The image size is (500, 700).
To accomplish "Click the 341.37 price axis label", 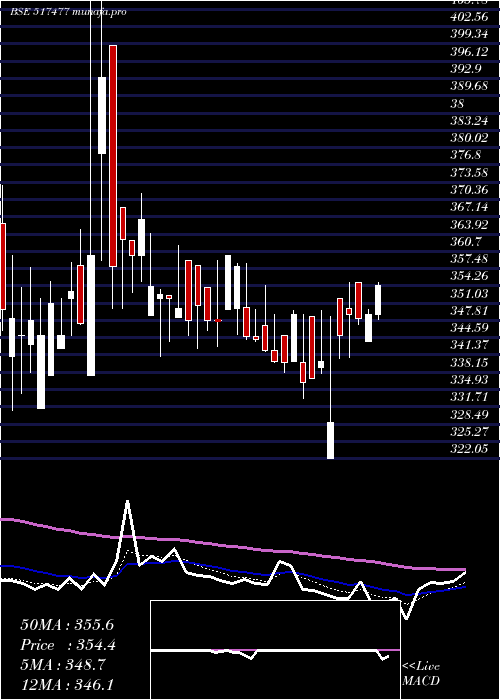I will click(469, 345).
